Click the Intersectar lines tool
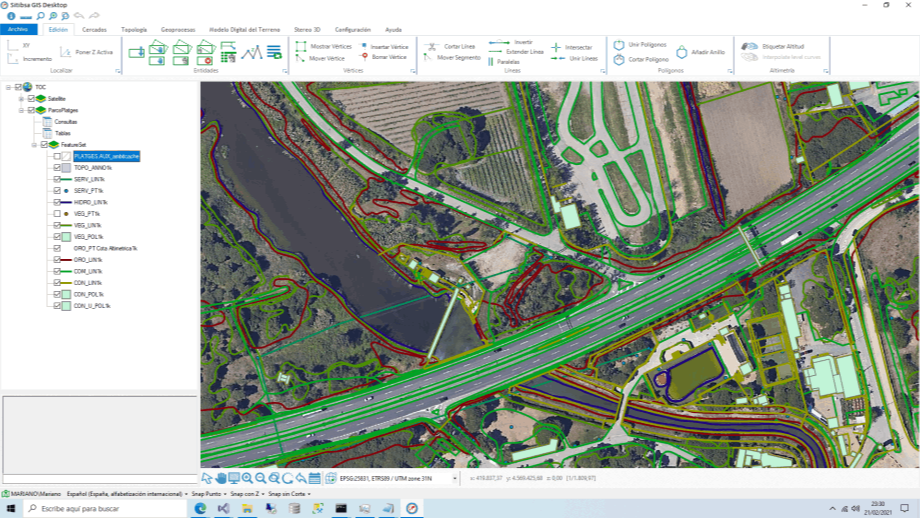 click(571, 47)
